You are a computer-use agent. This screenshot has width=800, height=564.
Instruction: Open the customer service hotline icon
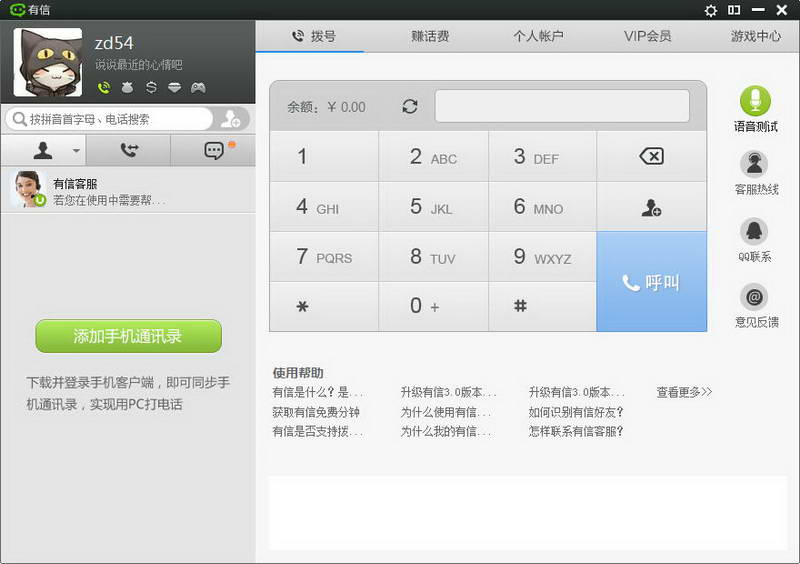tap(755, 164)
